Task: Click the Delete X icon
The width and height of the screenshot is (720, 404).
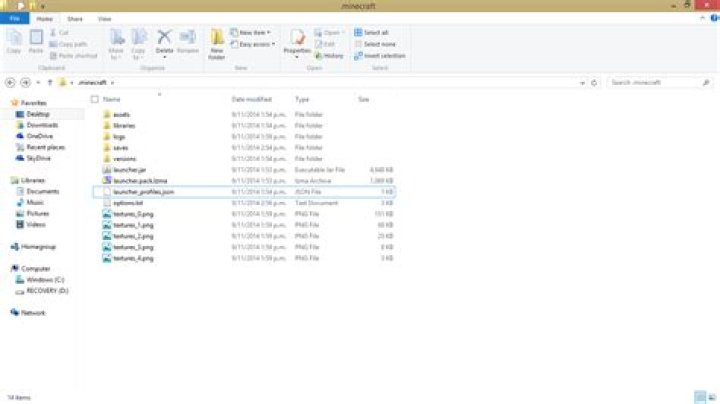Action: pos(164,37)
